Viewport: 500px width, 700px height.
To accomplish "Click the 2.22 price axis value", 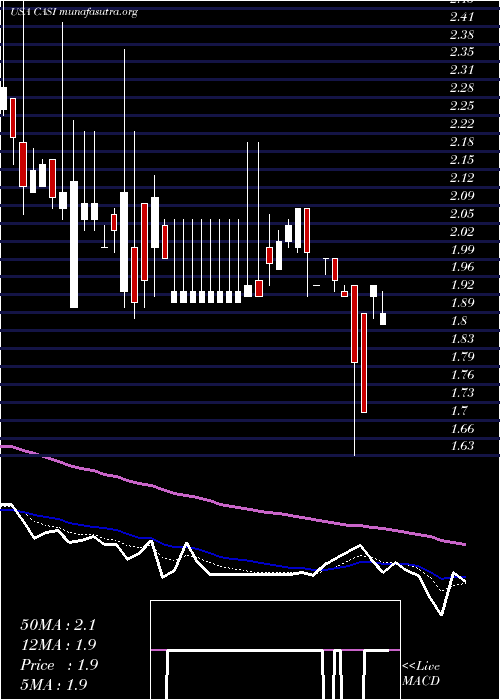I will tap(462, 124).
